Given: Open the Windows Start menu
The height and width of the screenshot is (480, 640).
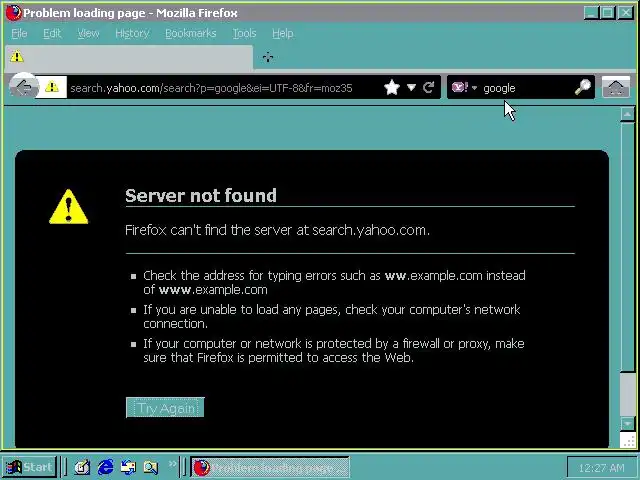Looking at the screenshot, I should (29, 467).
